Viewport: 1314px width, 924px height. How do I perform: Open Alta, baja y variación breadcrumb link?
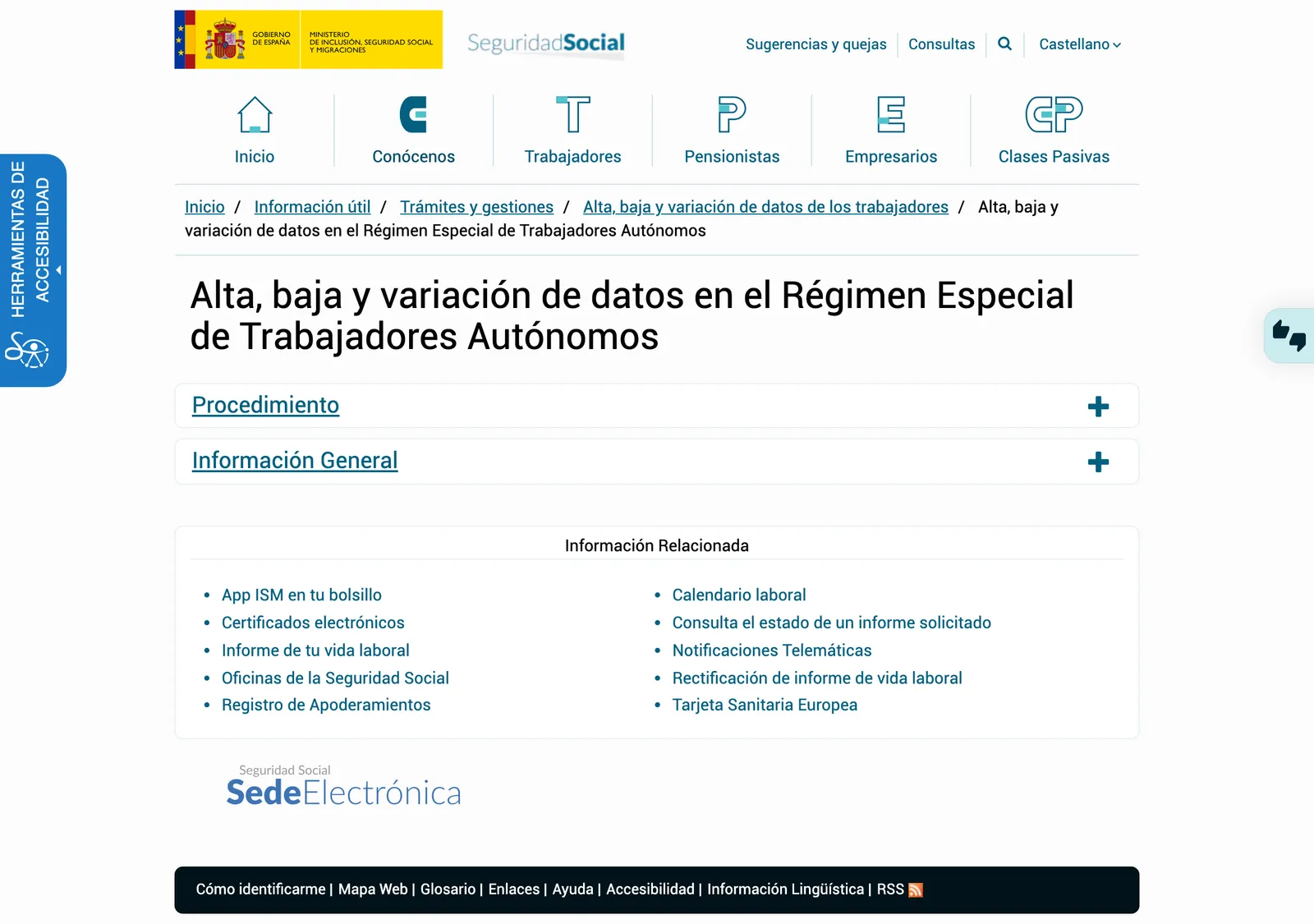(765, 207)
